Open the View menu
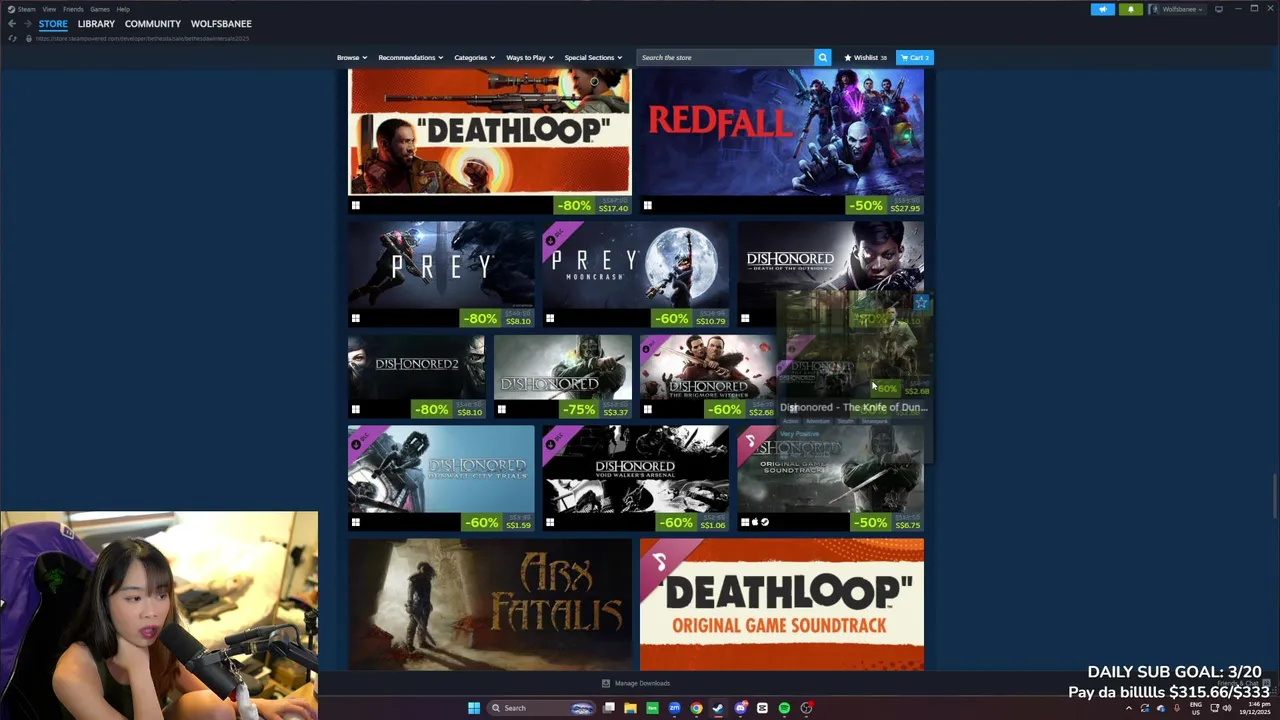Image resolution: width=1280 pixels, height=720 pixels. (x=49, y=9)
